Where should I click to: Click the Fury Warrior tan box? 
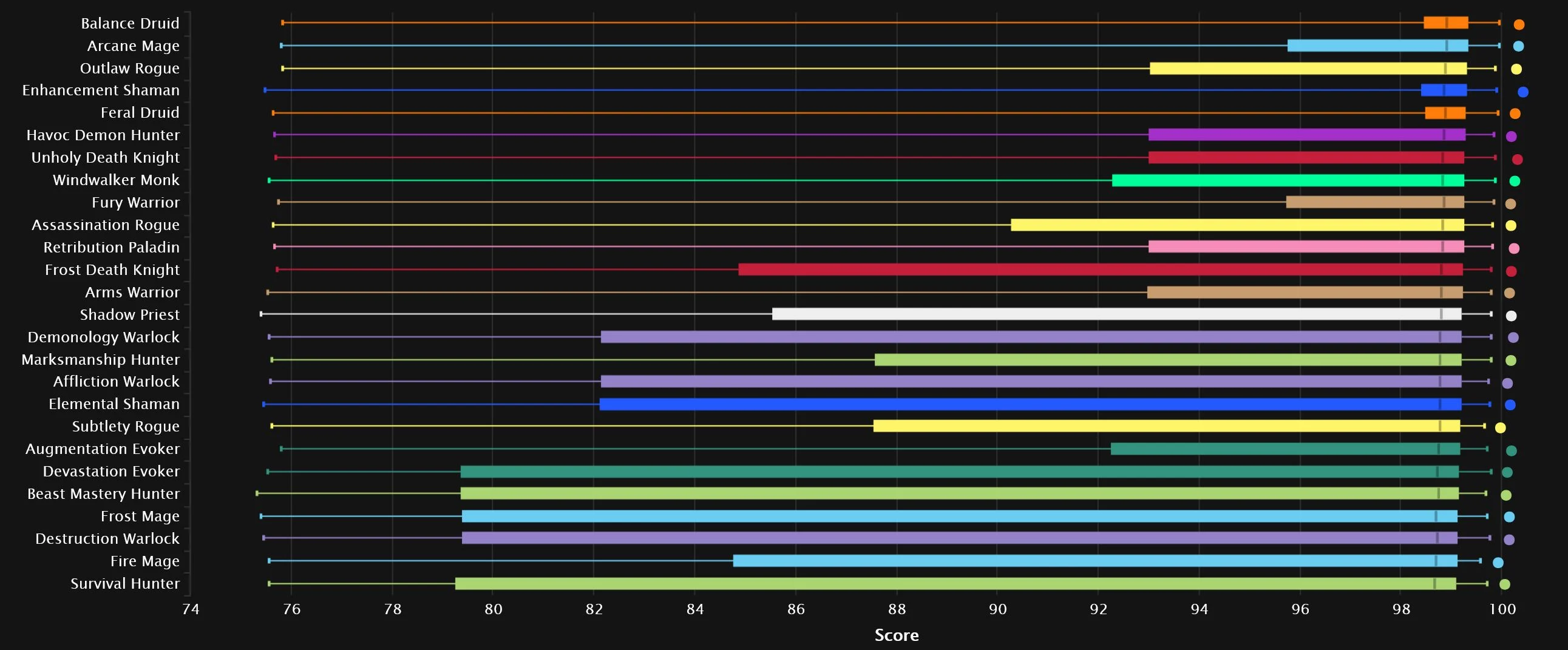pyautogui.click(x=1375, y=202)
